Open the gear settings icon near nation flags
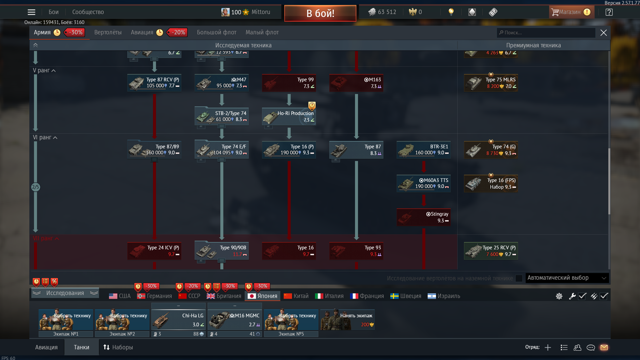The height and width of the screenshot is (360, 640). [x=559, y=296]
